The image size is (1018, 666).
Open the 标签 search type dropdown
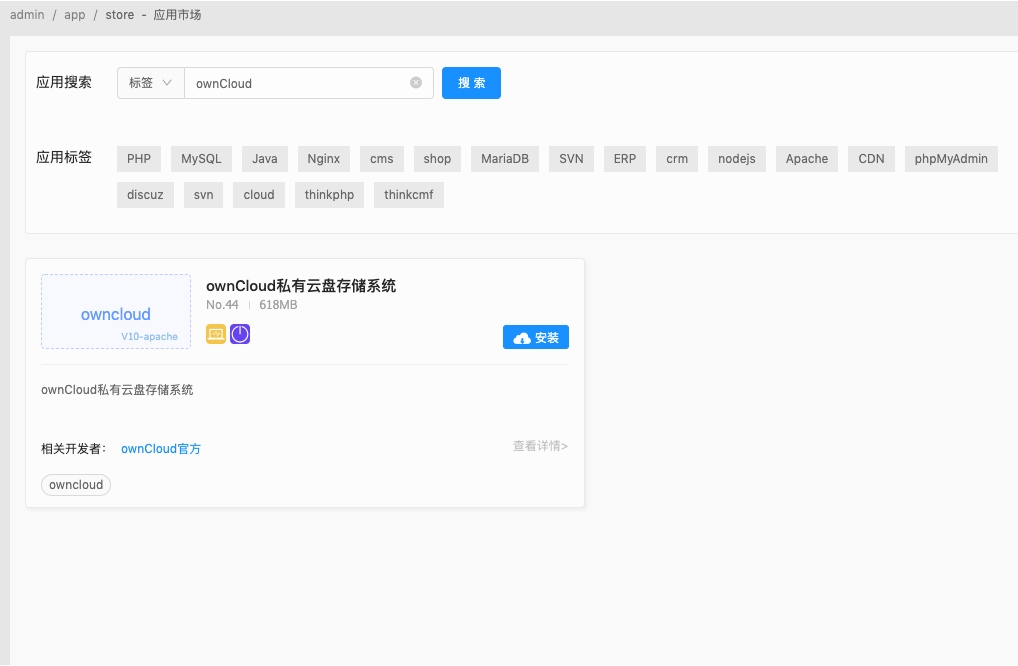[151, 83]
